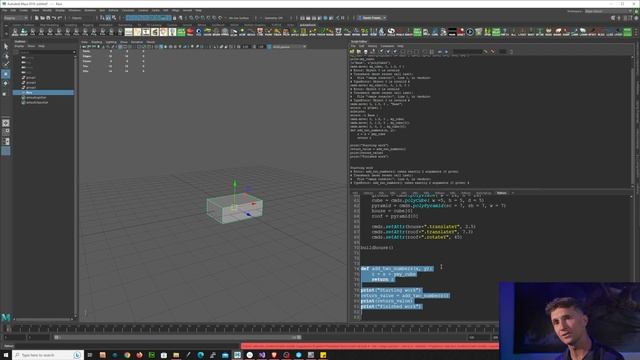The image size is (640, 360).
Task: Click the Undo arrow icon
Action: pyautogui.click(x=53, y=18)
